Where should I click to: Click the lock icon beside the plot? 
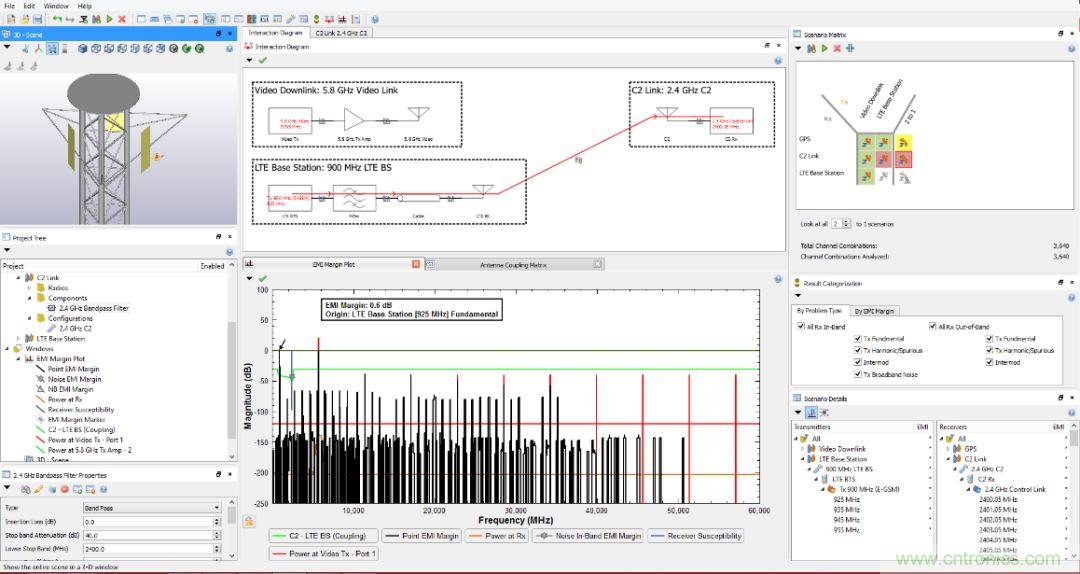248,521
